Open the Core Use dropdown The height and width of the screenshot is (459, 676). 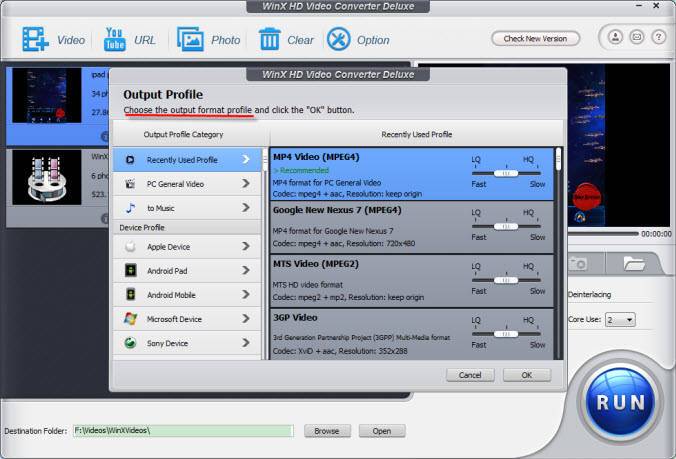tap(620, 320)
